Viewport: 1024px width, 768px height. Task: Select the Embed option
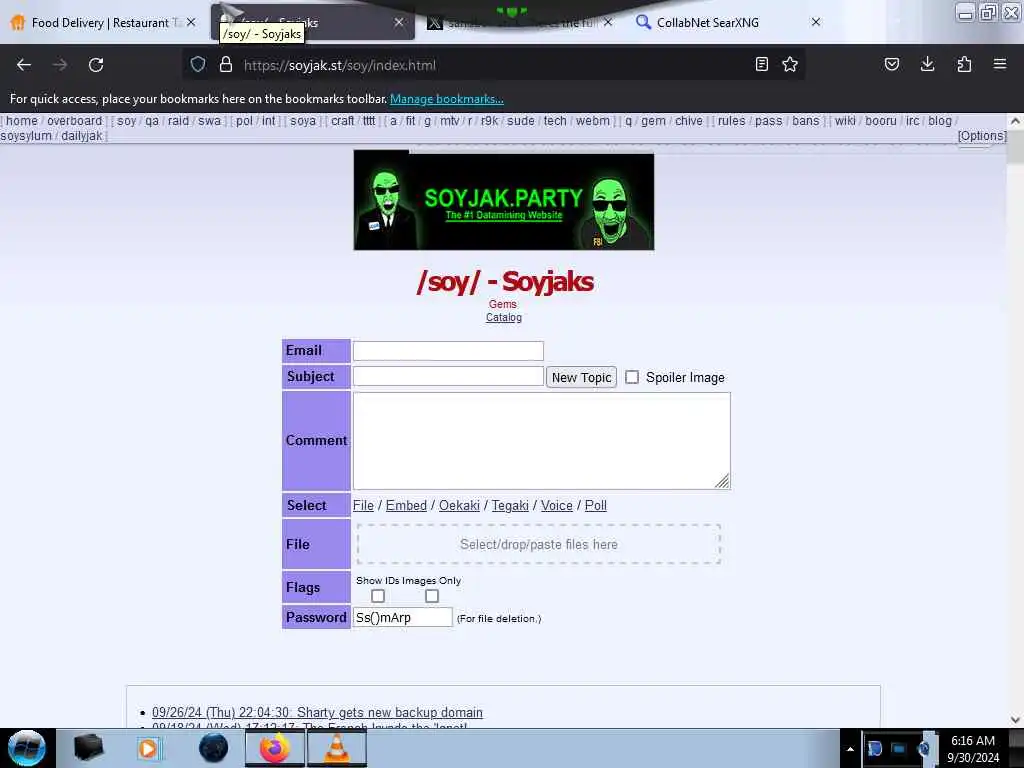pyautogui.click(x=406, y=505)
